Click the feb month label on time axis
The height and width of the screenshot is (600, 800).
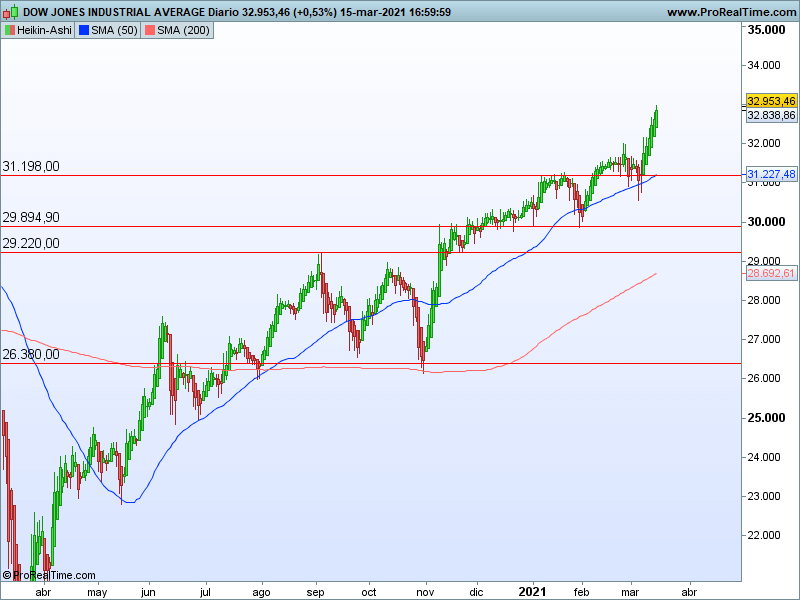[581, 592]
